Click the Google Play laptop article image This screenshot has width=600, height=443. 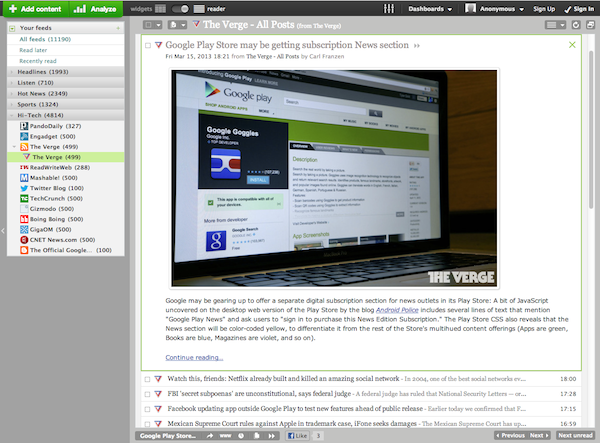pyautogui.click(x=334, y=178)
